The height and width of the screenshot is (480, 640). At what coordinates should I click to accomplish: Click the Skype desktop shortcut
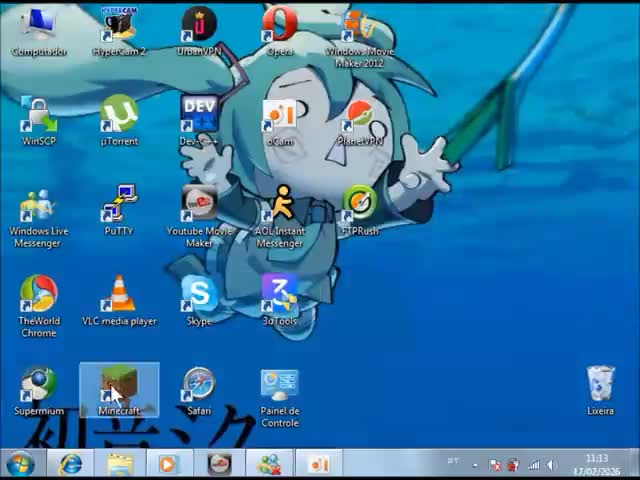click(x=199, y=296)
